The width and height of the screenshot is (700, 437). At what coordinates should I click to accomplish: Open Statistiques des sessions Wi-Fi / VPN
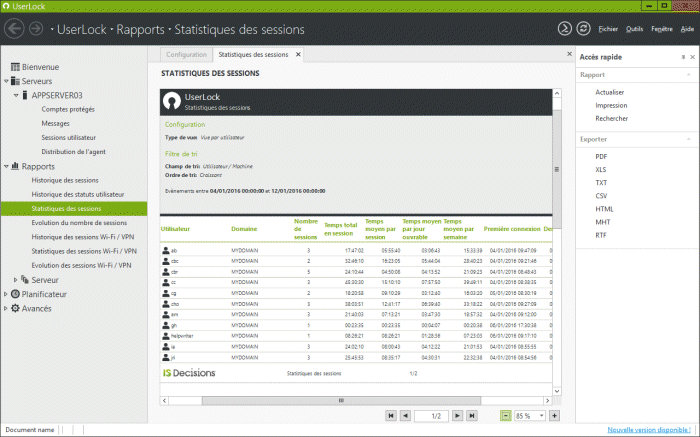84,251
